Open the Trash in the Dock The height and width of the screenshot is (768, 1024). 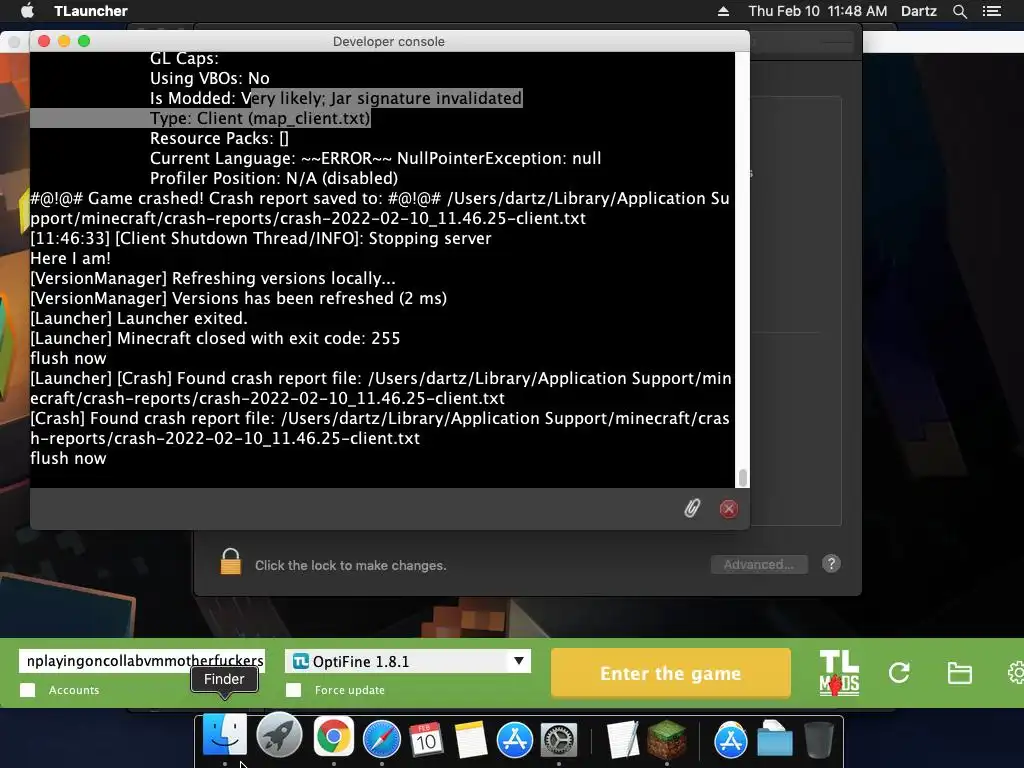click(x=819, y=739)
